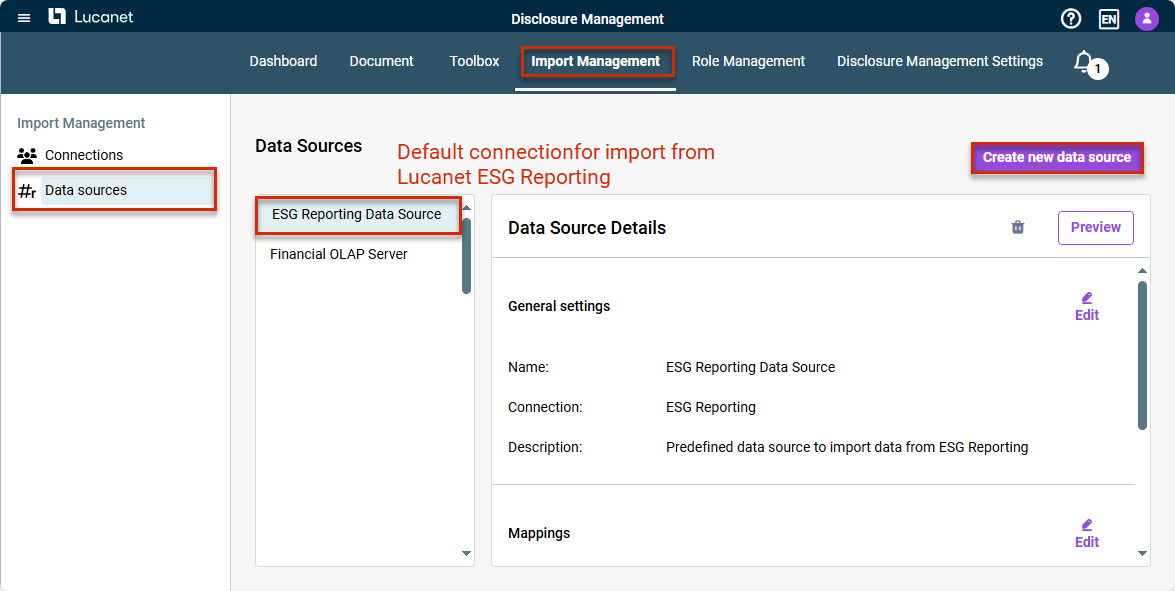The height and width of the screenshot is (591, 1175).
Task: Open the hamburger navigation menu
Action: click(x=24, y=18)
